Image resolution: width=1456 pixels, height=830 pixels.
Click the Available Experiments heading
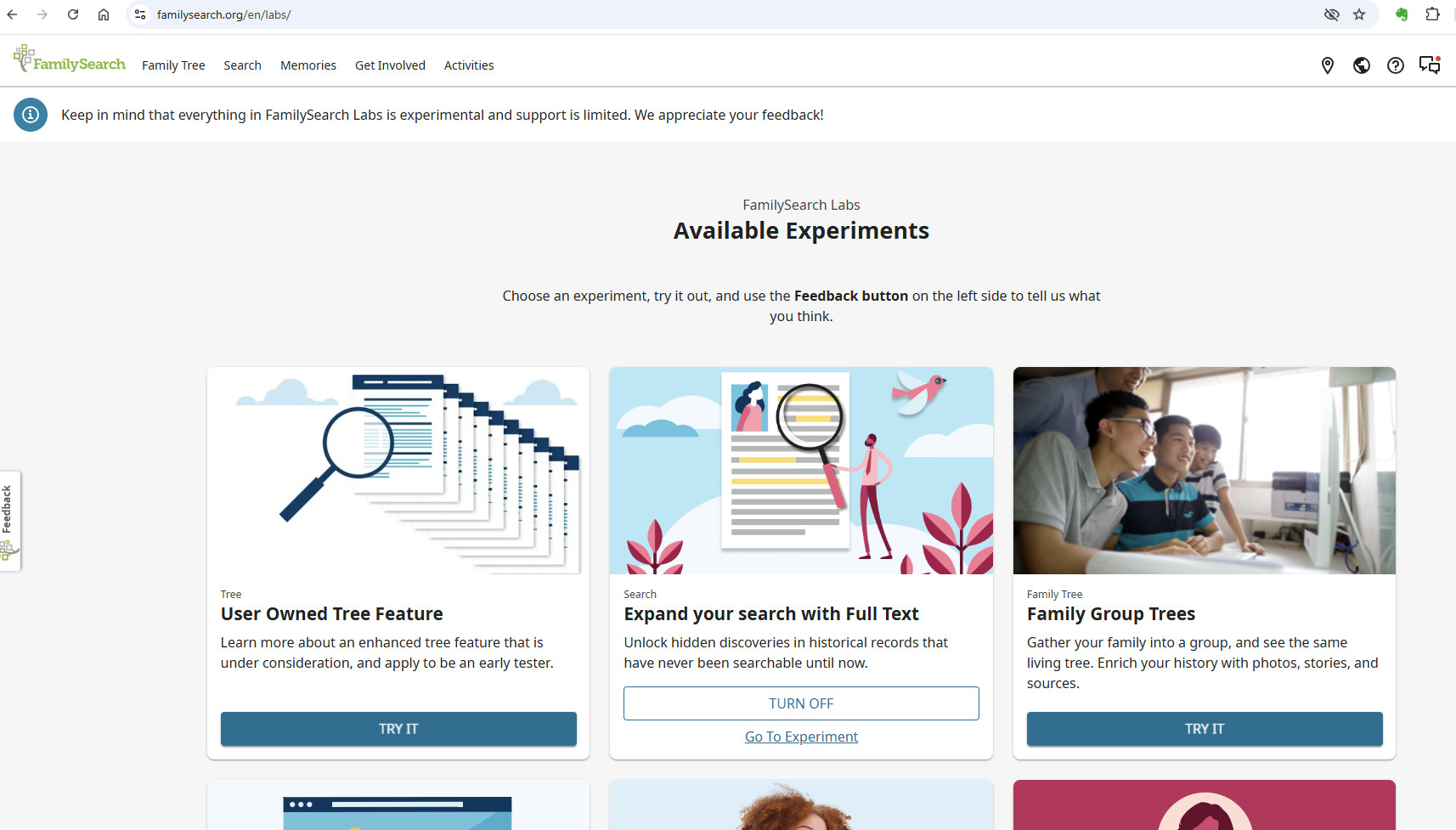[x=801, y=231]
